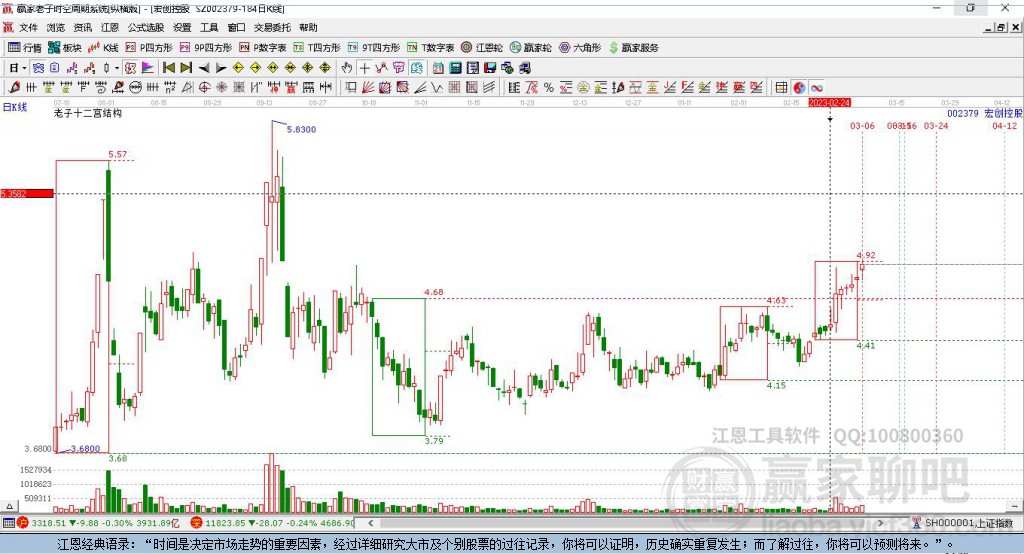Click the zigzag trend line icon
1024x554 pixels.
[381, 68]
